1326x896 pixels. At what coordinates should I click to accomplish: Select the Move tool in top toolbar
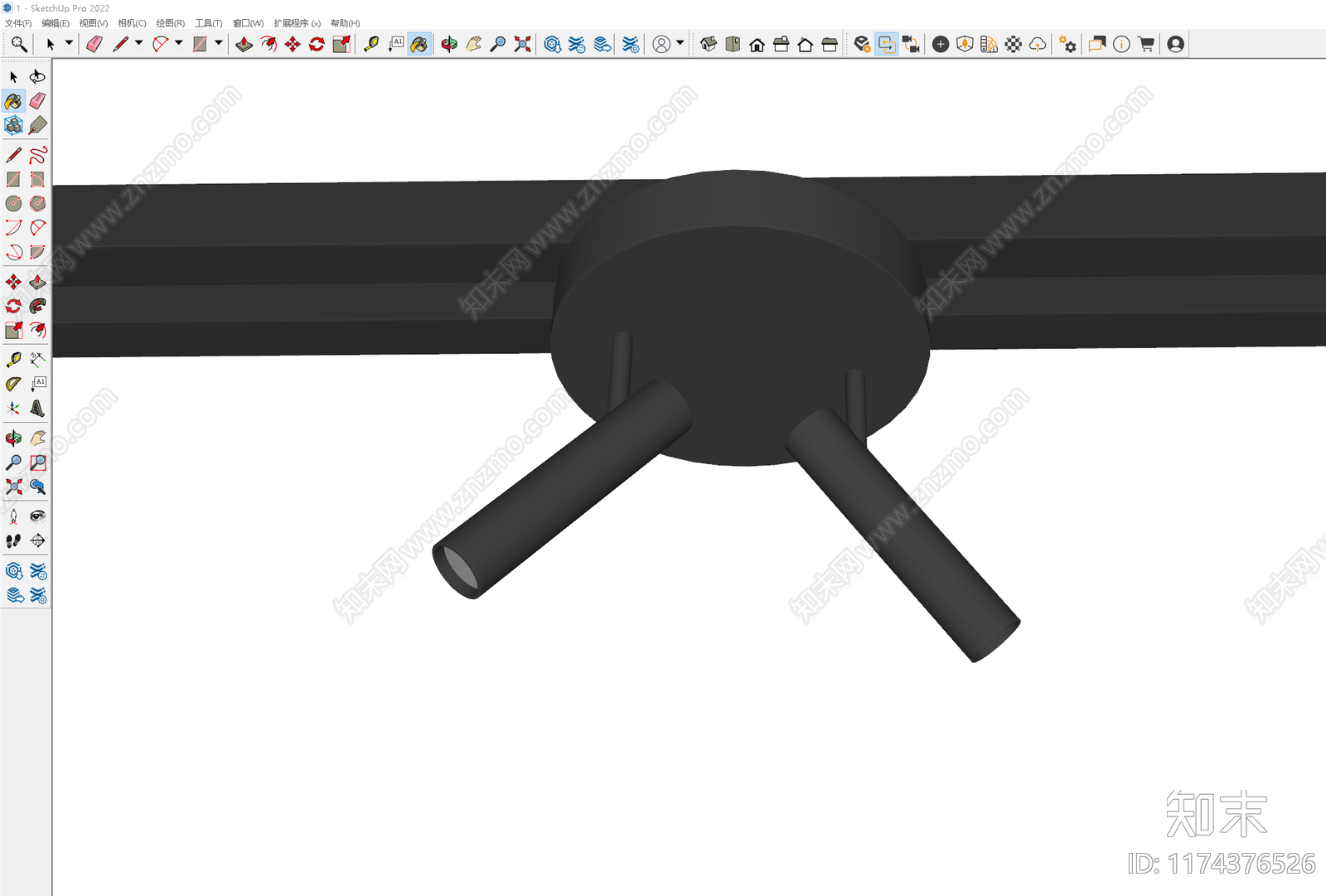click(293, 44)
